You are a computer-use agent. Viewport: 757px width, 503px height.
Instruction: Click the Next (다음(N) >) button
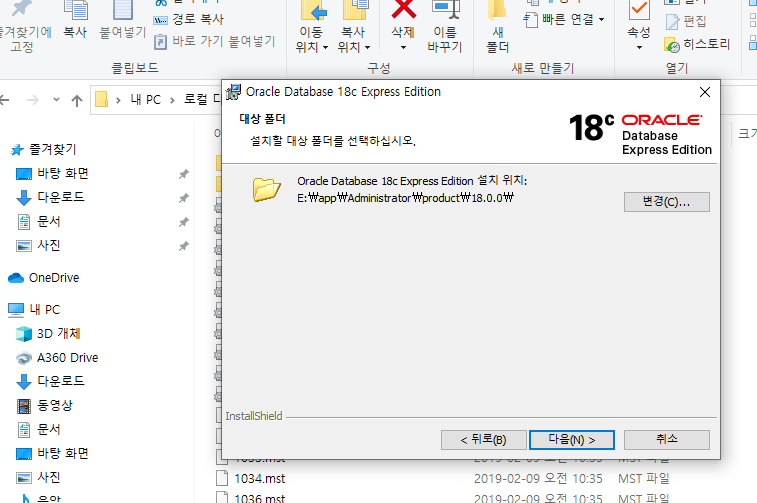click(572, 440)
